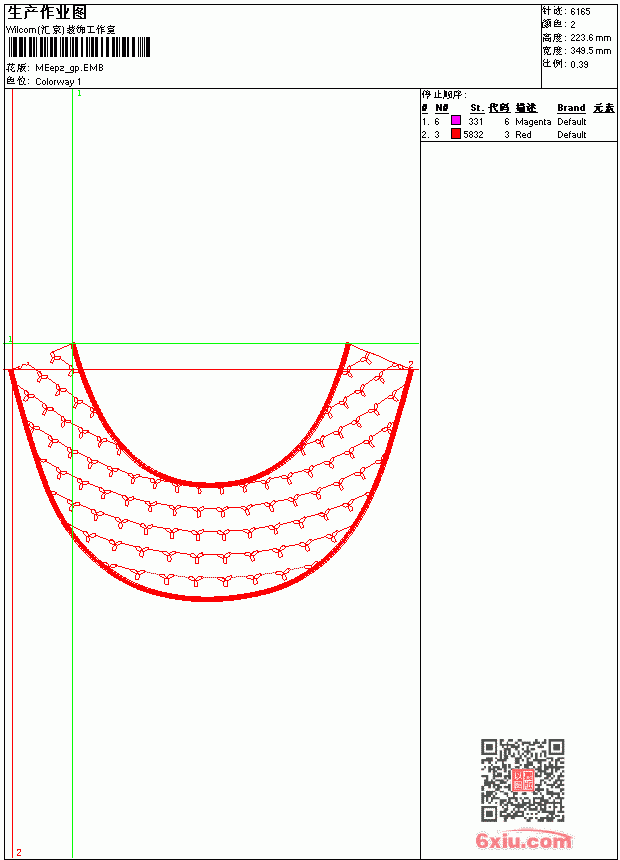The height and width of the screenshot is (860, 620).
Task: Select the Red row with 5832 stitches
Action: tap(518, 134)
